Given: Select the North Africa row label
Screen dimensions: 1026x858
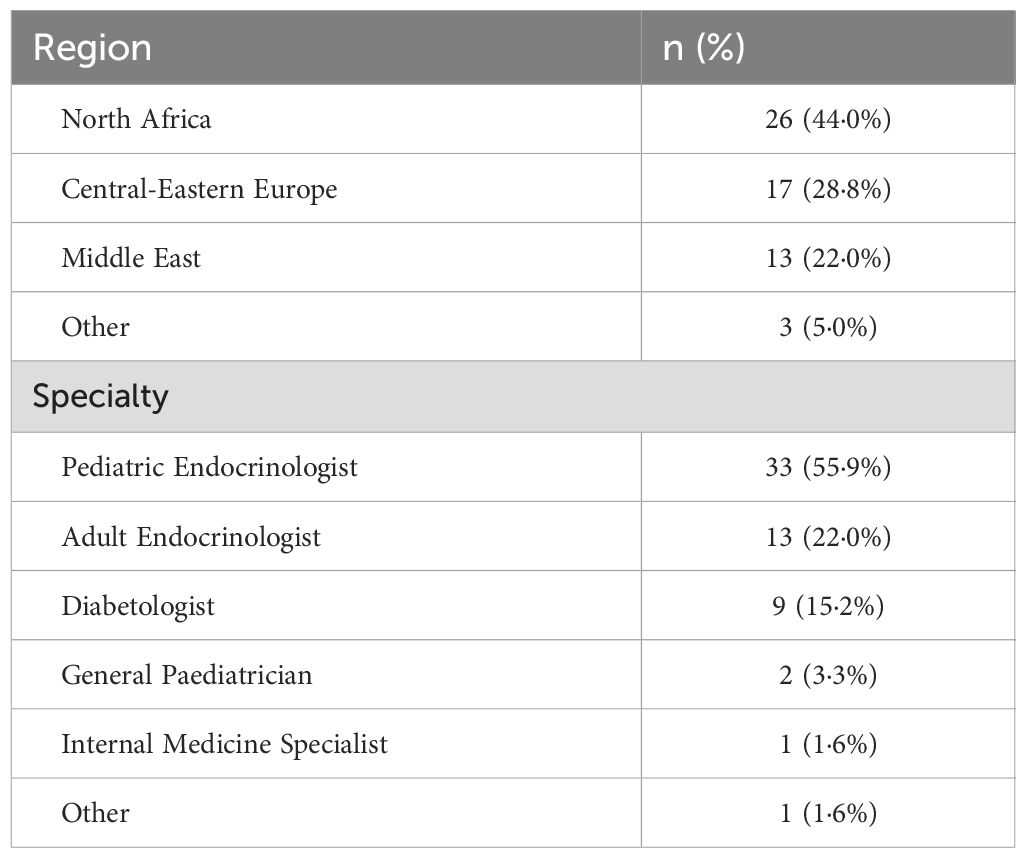Looking at the screenshot, I should [136, 119].
